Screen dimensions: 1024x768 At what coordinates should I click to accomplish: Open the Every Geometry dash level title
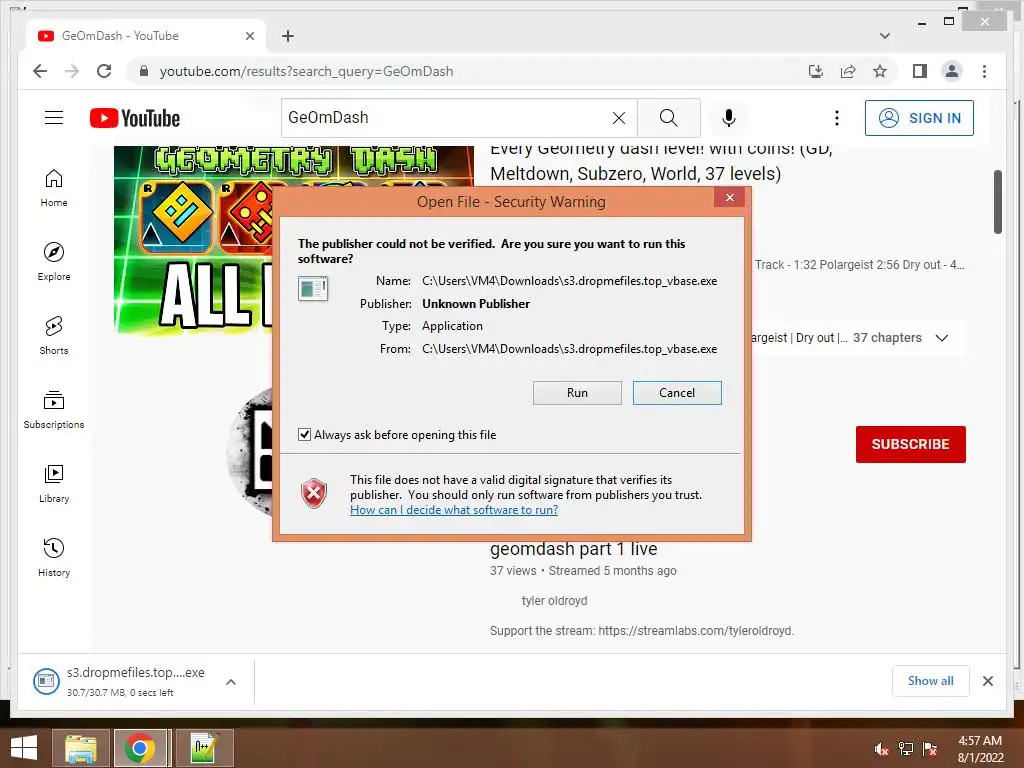[661, 161]
